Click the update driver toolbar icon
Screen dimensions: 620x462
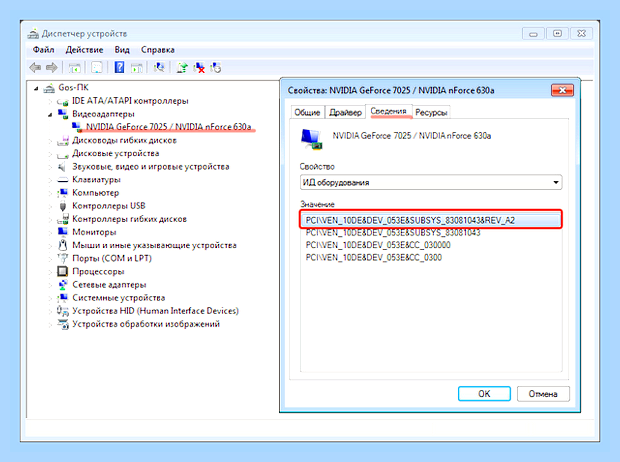pos(182,68)
